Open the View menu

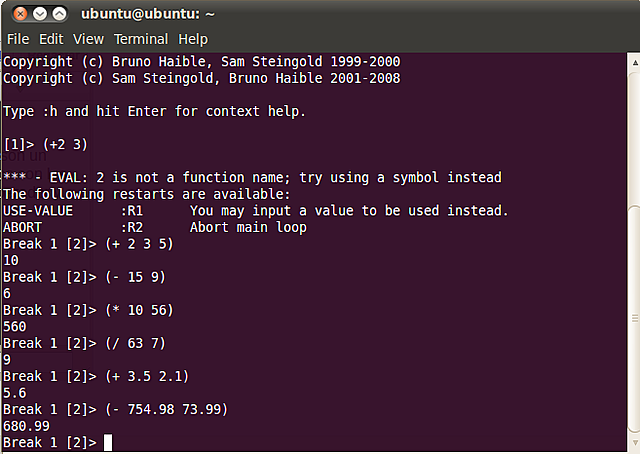tap(88, 39)
